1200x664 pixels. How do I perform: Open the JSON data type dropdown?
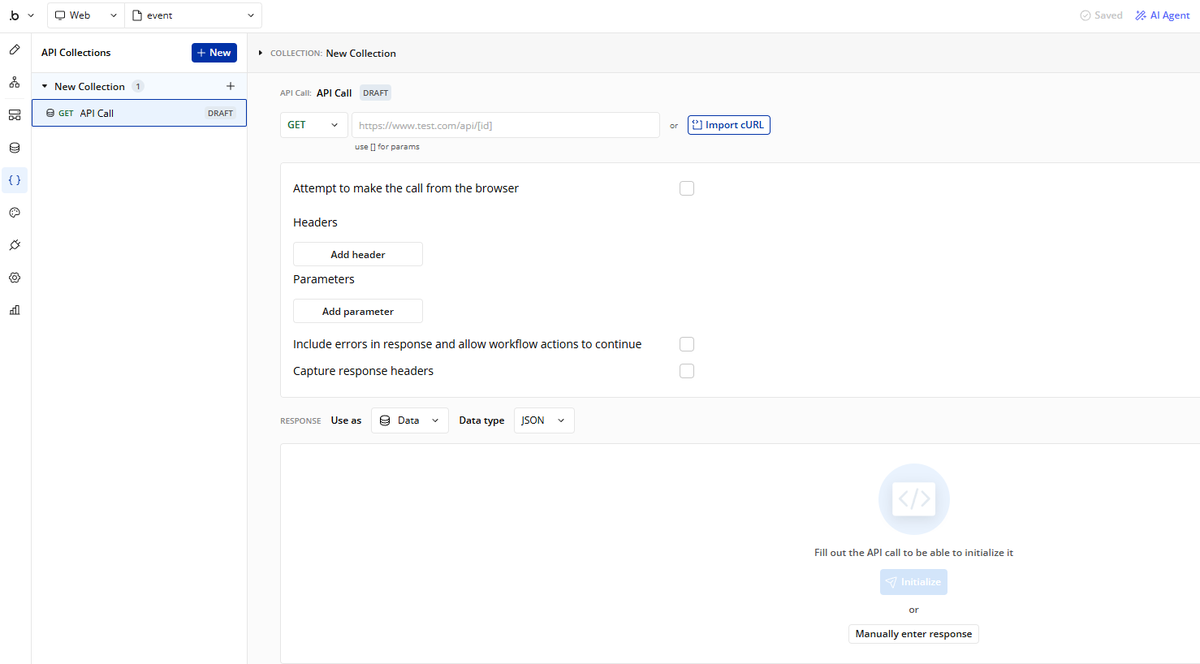[544, 421]
